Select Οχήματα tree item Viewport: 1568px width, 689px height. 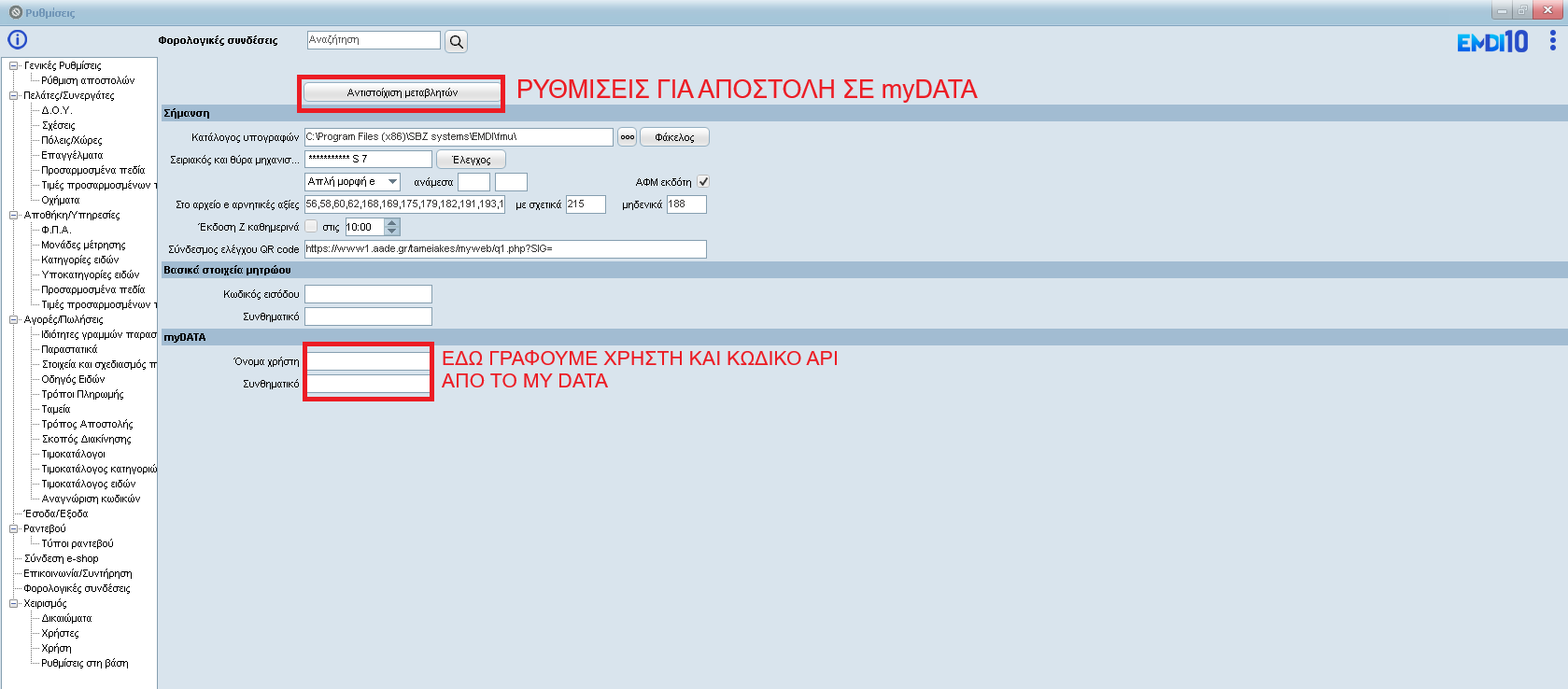[61, 200]
